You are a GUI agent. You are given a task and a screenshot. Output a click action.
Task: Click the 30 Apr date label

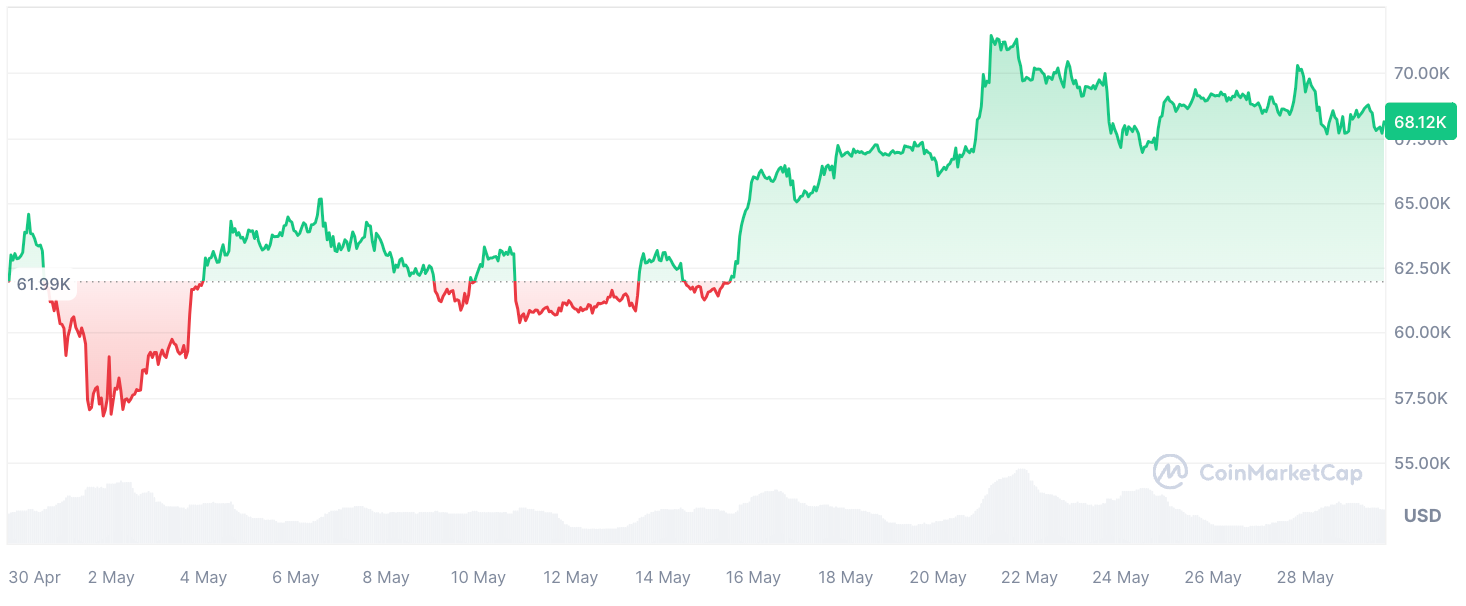tap(35, 578)
